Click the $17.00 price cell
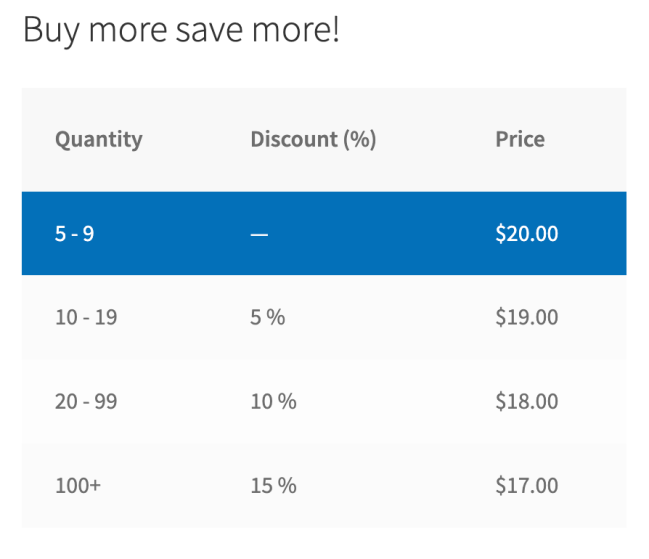 [526, 486]
